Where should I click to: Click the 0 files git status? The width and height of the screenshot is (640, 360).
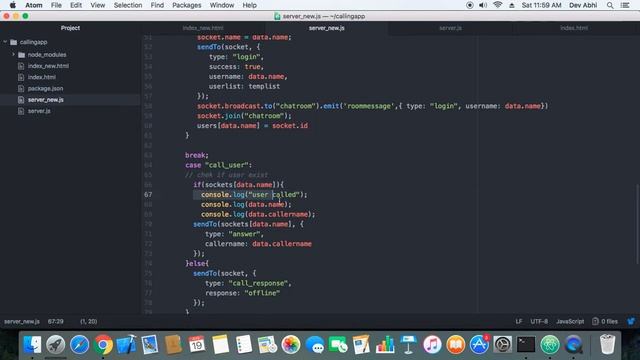click(x=605, y=321)
